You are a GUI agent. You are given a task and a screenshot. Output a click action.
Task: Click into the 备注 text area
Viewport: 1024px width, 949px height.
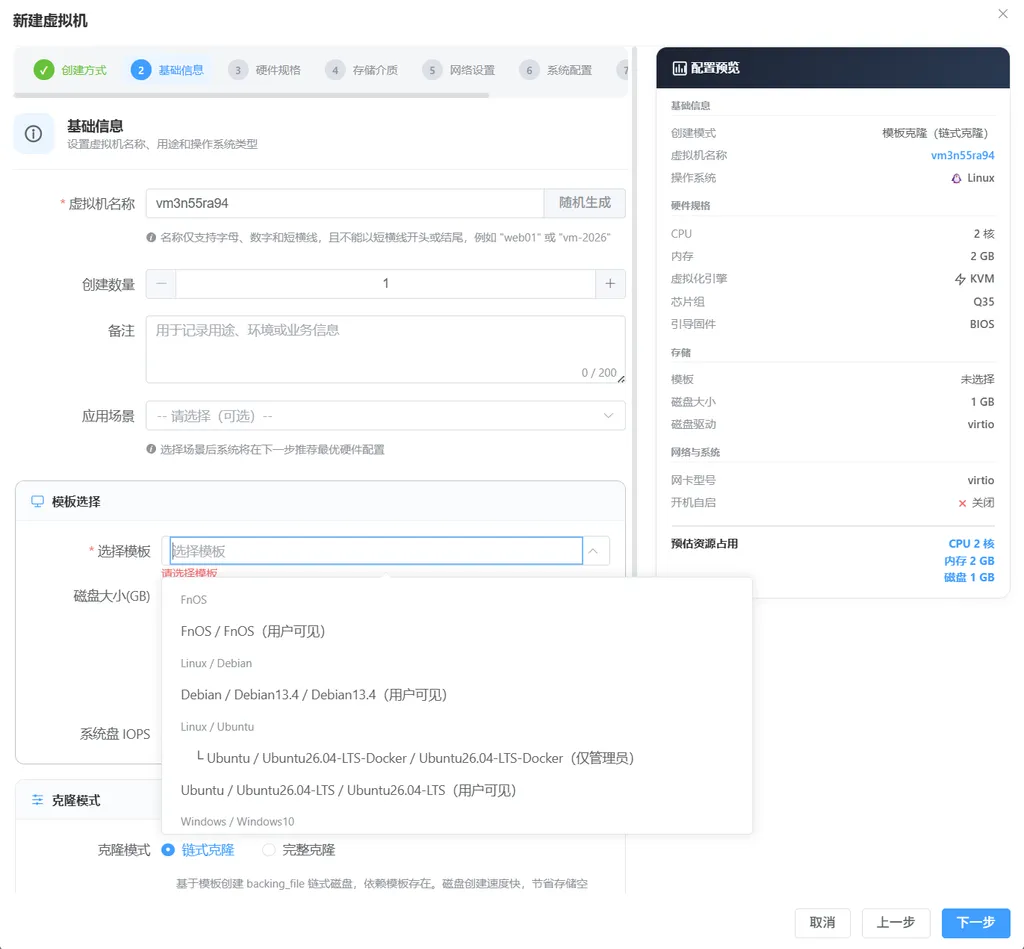(x=385, y=349)
